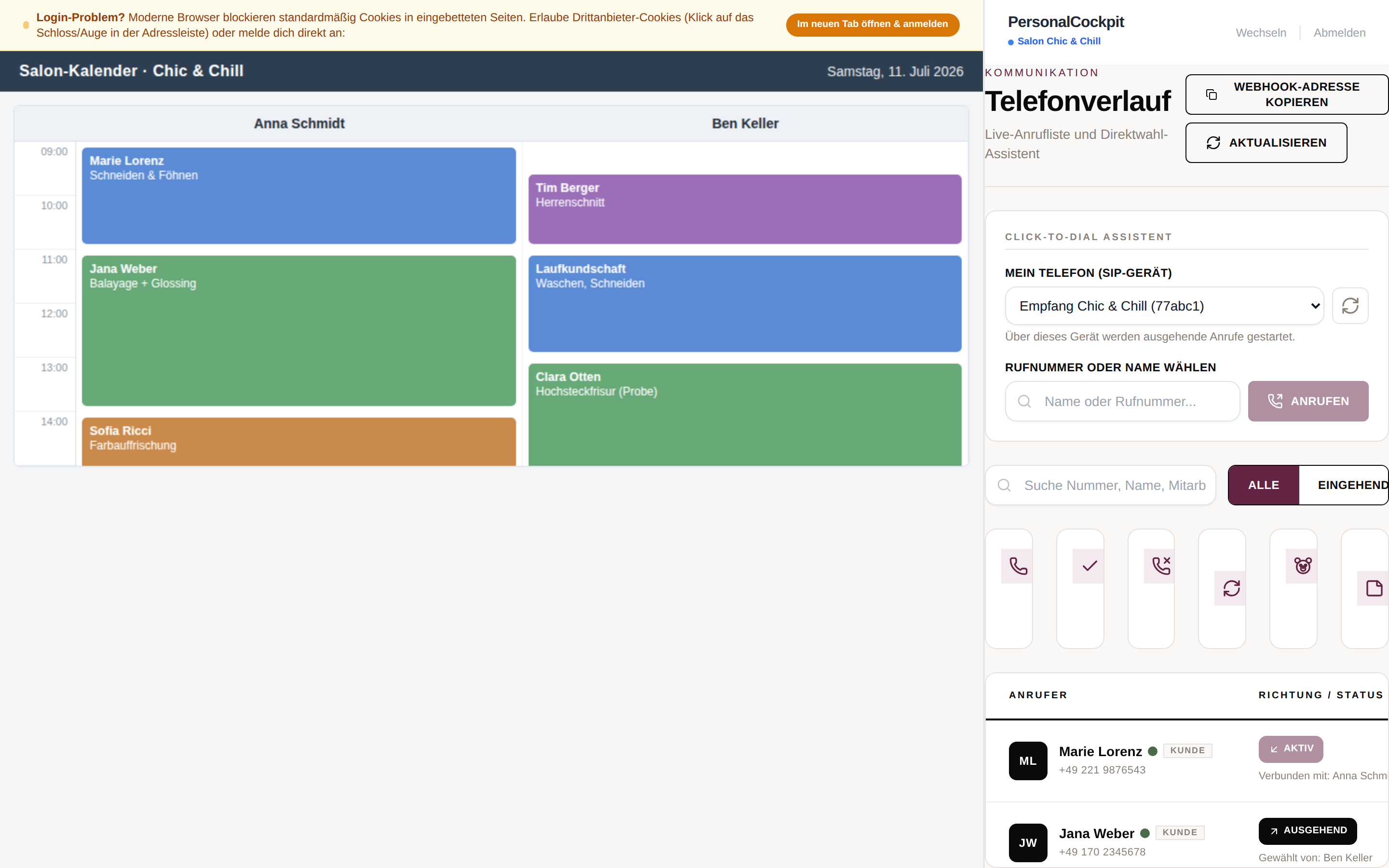Click Webhook-Adresse kopieren button
Screen dimensions: 1389x868
click(x=1287, y=95)
